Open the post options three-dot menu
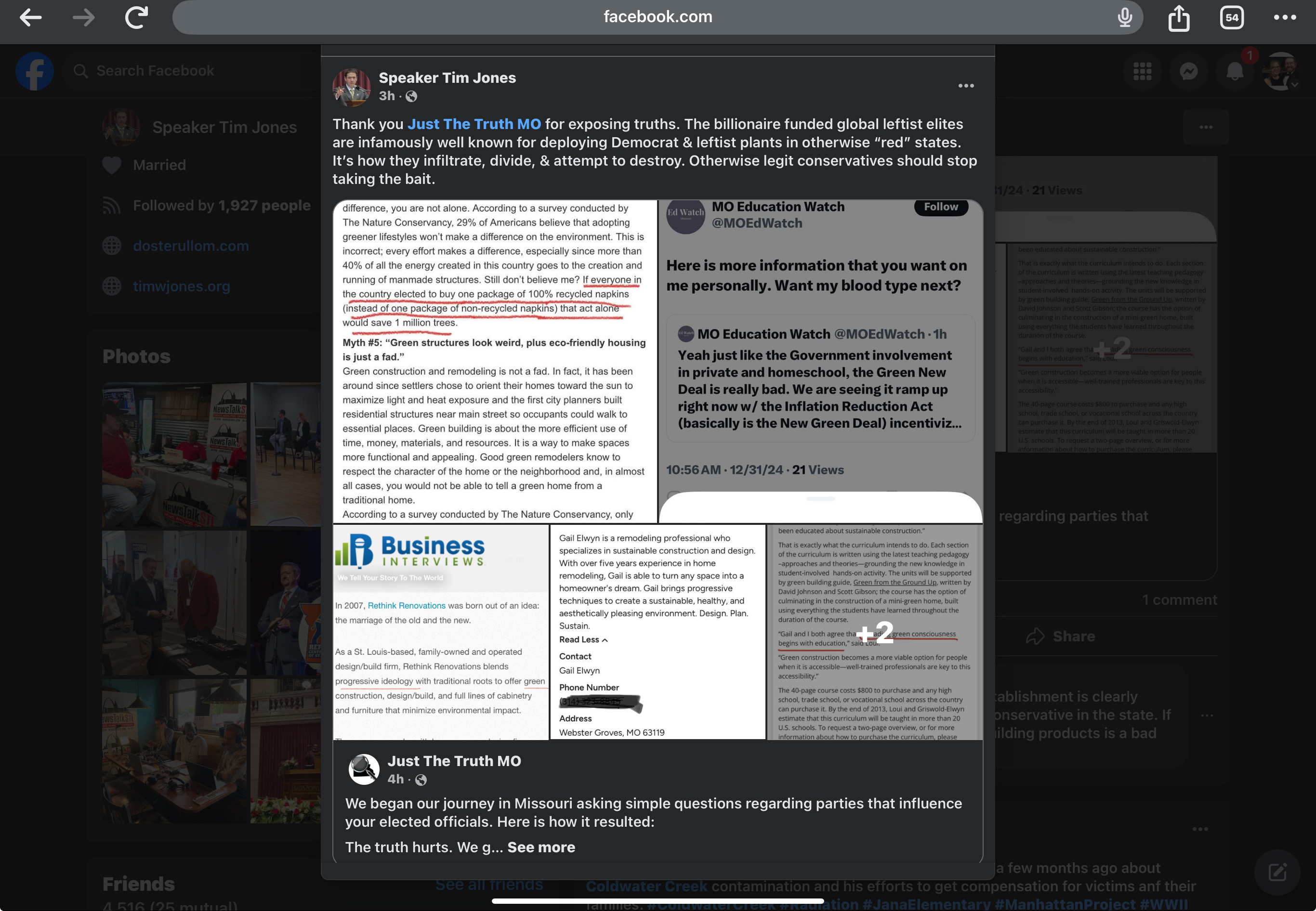1316x911 pixels. click(965, 86)
